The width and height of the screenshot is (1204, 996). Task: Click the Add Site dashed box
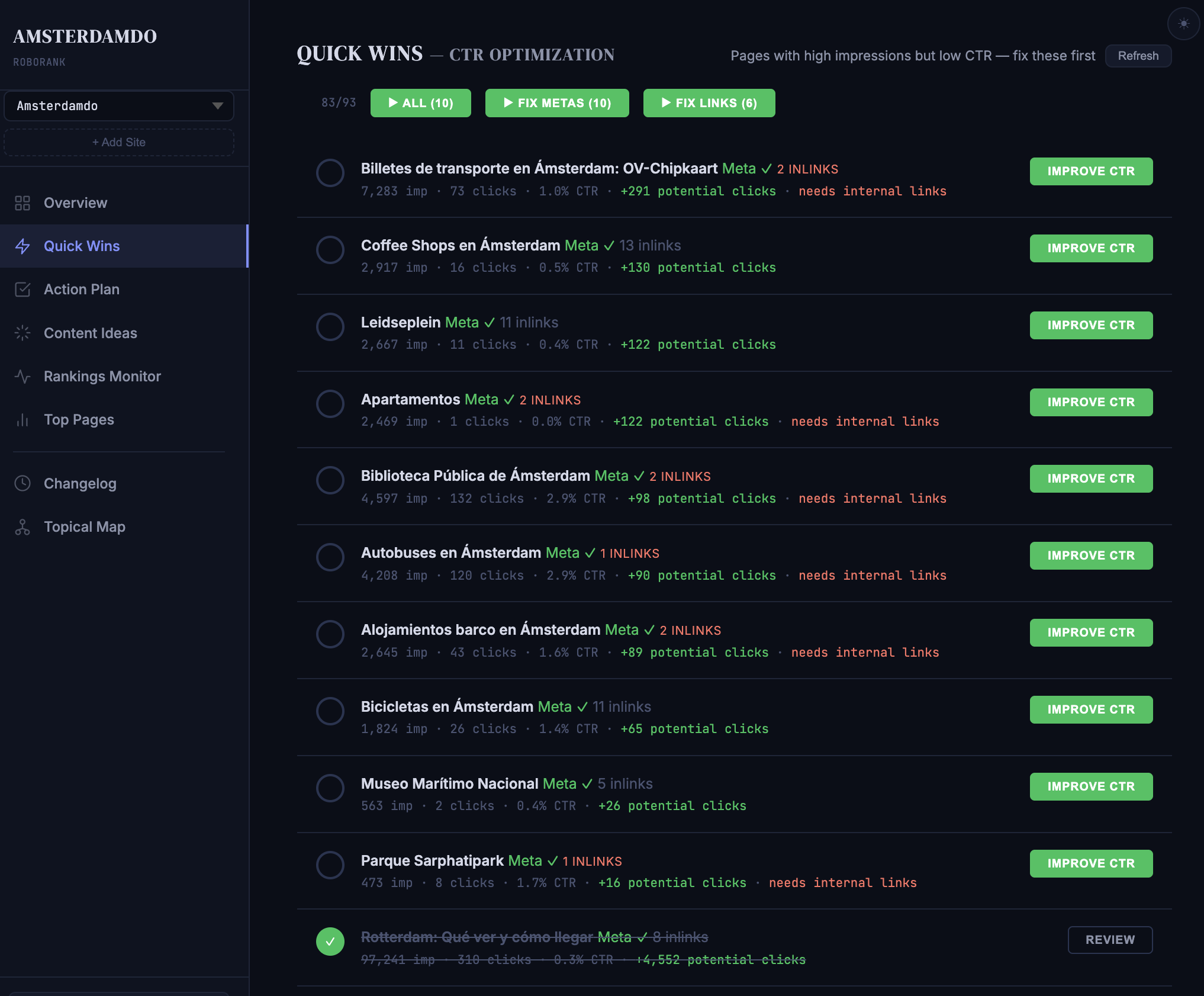coord(119,142)
